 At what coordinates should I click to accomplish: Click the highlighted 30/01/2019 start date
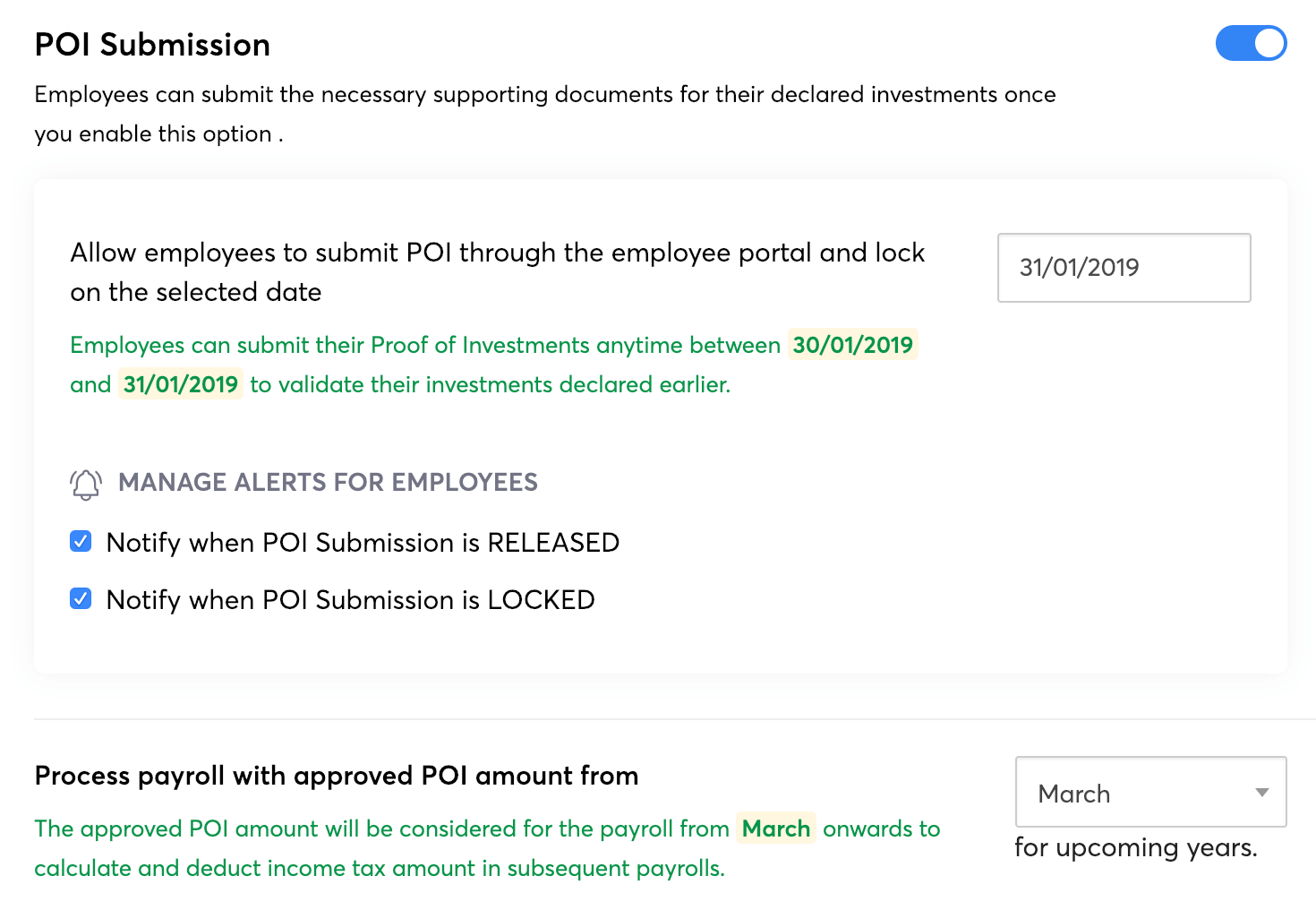tap(852, 345)
